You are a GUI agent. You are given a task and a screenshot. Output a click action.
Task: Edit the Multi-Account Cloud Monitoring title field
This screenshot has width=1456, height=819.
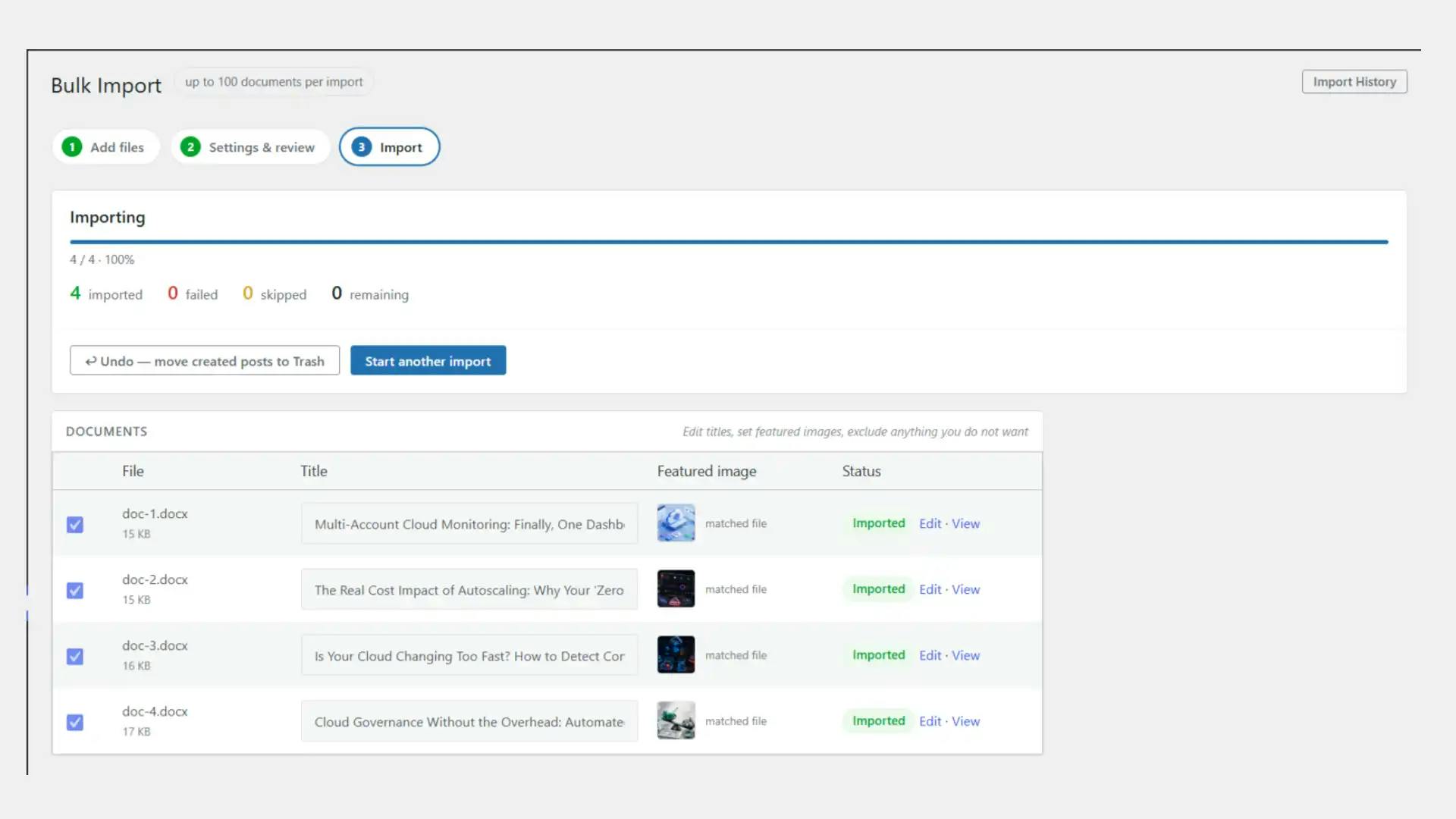point(469,524)
